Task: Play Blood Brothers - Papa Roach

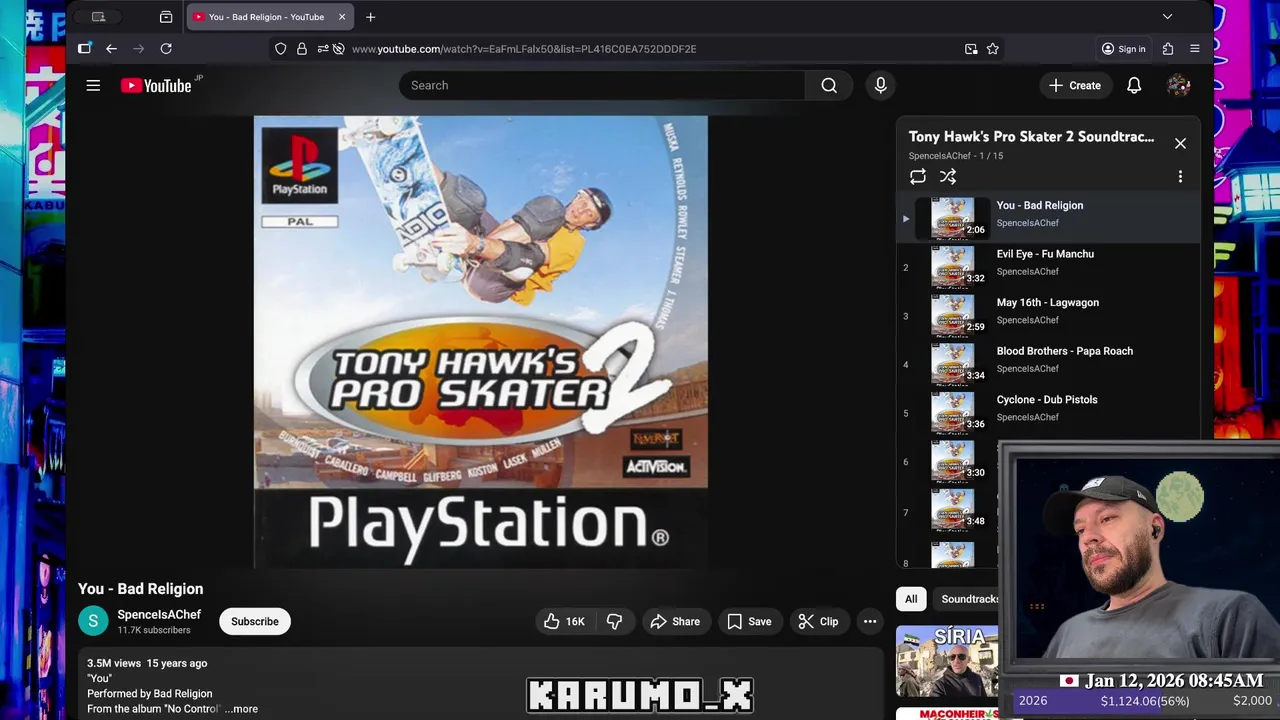Action: (1064, 351)
